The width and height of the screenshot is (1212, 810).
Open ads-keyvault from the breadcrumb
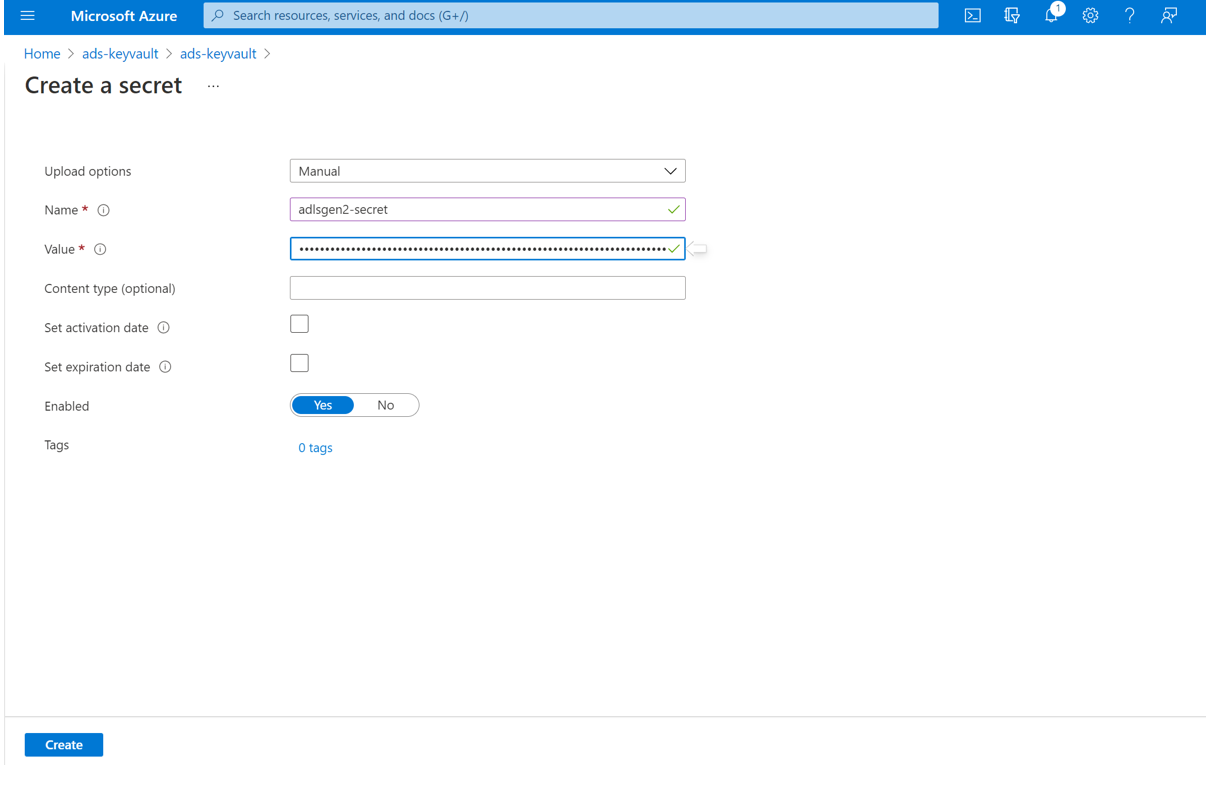tap(120, 53)
